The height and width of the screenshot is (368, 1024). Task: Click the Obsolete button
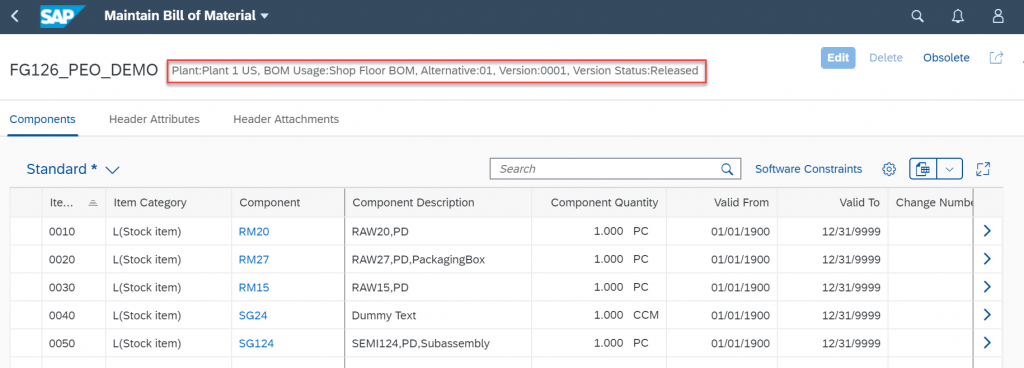[946, 57]
